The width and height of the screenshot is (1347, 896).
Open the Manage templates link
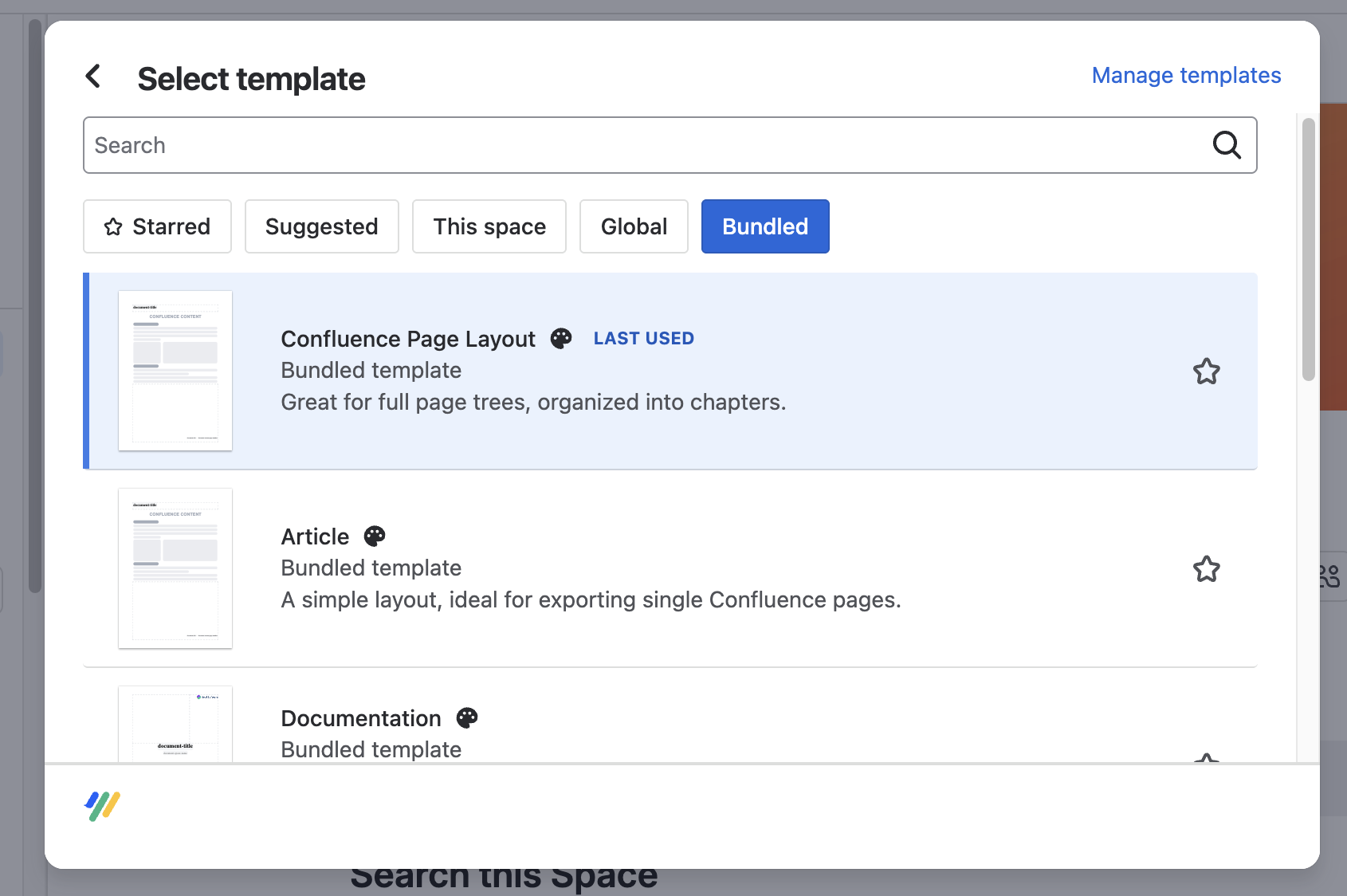1186,75
